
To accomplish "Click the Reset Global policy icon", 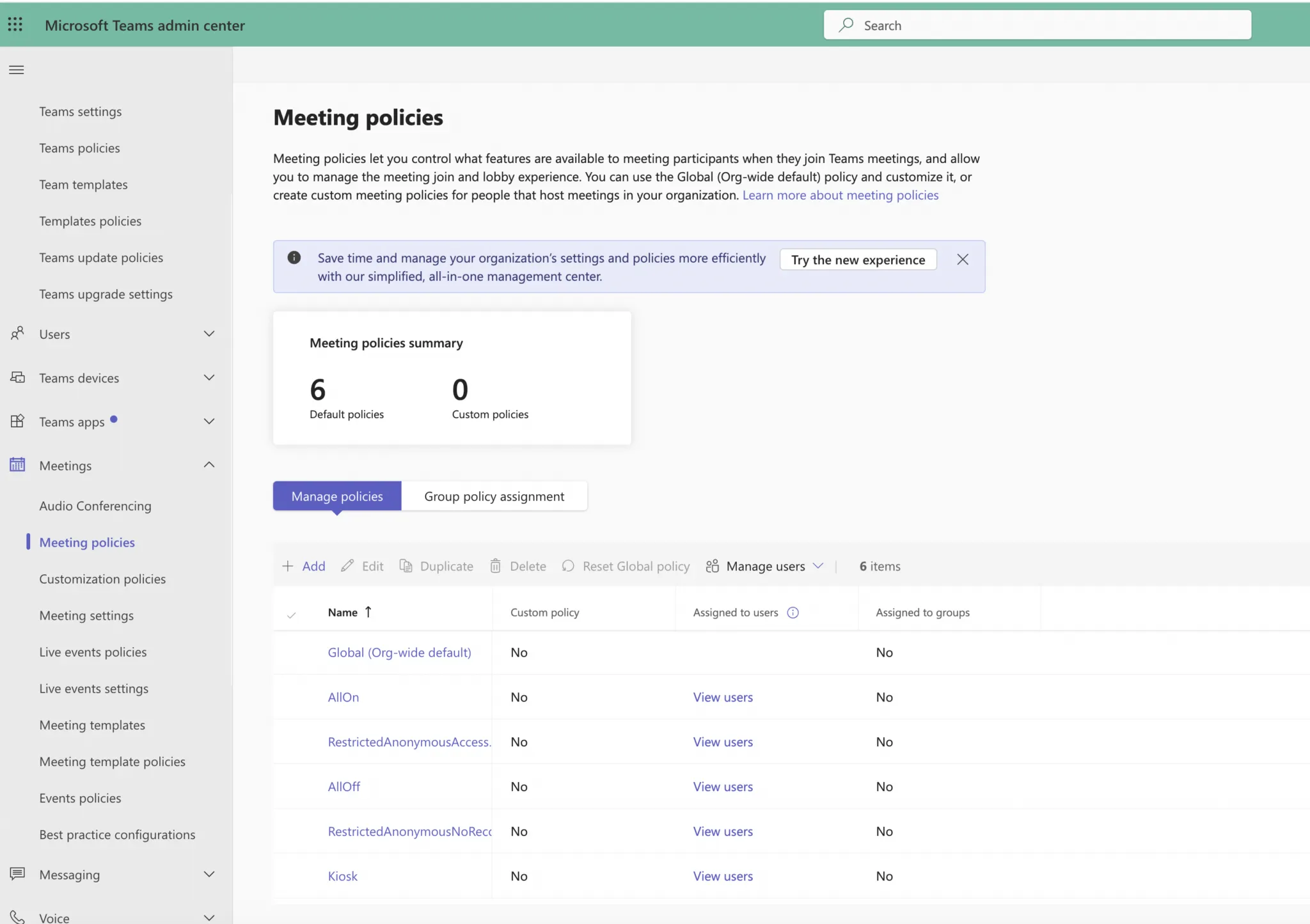I will pyautogui.click(x=568, y=566).
